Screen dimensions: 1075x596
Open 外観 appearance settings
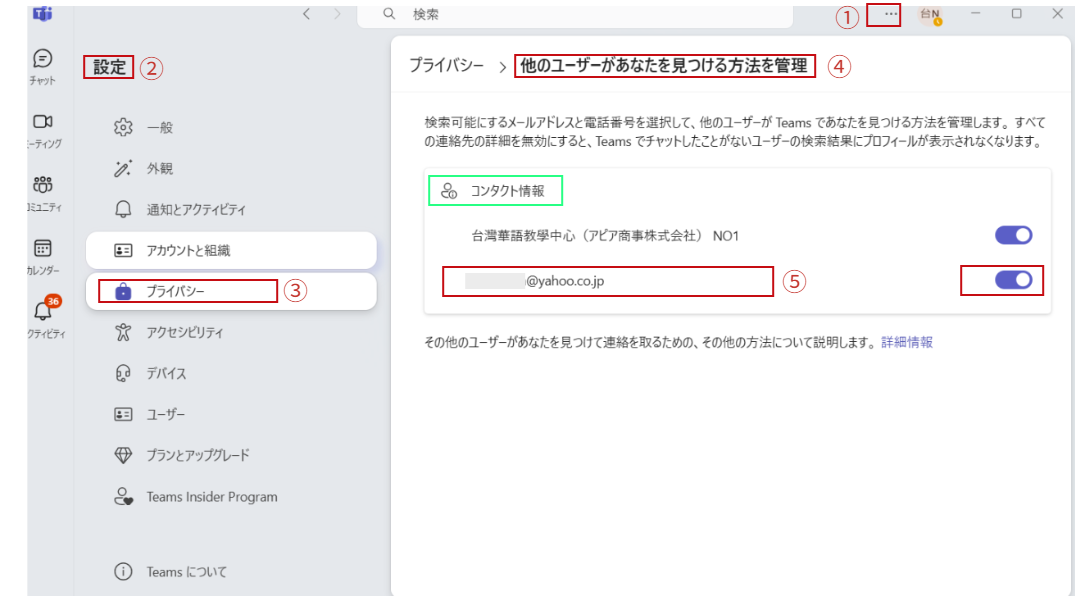(x=160, y=169)
